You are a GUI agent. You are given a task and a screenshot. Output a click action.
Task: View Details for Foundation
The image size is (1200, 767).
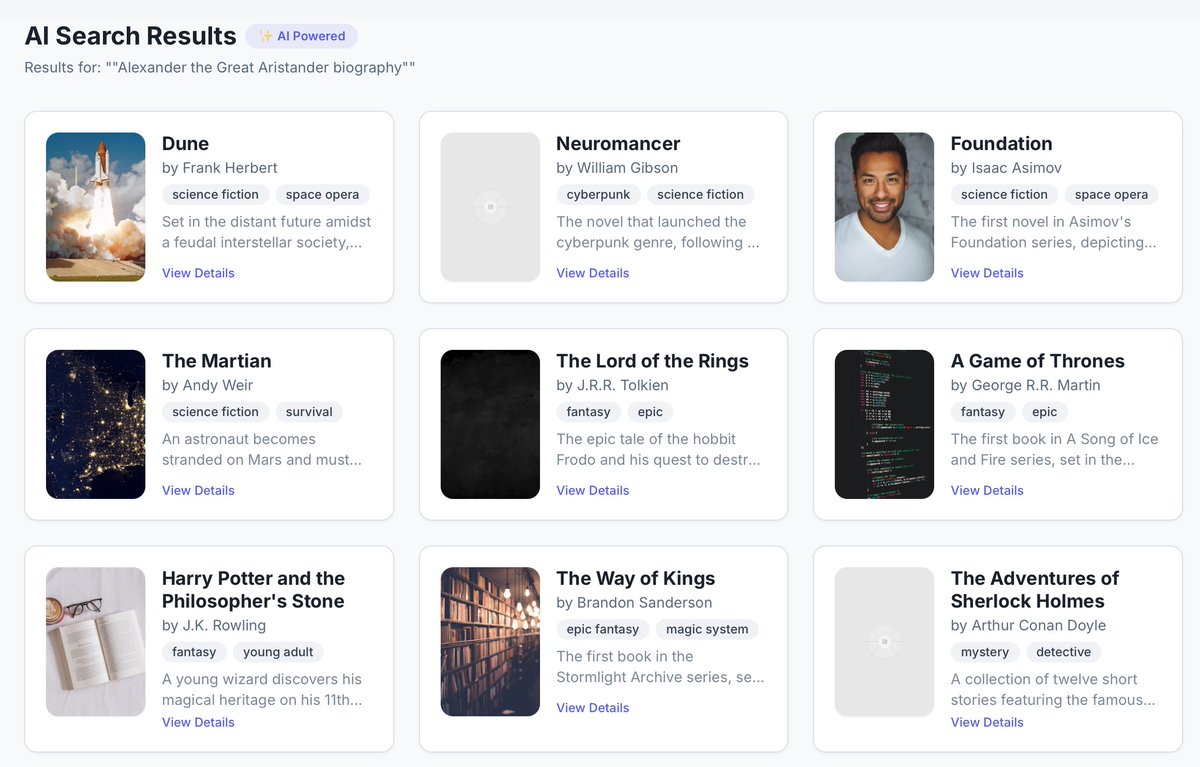click(x=987, y=273)
